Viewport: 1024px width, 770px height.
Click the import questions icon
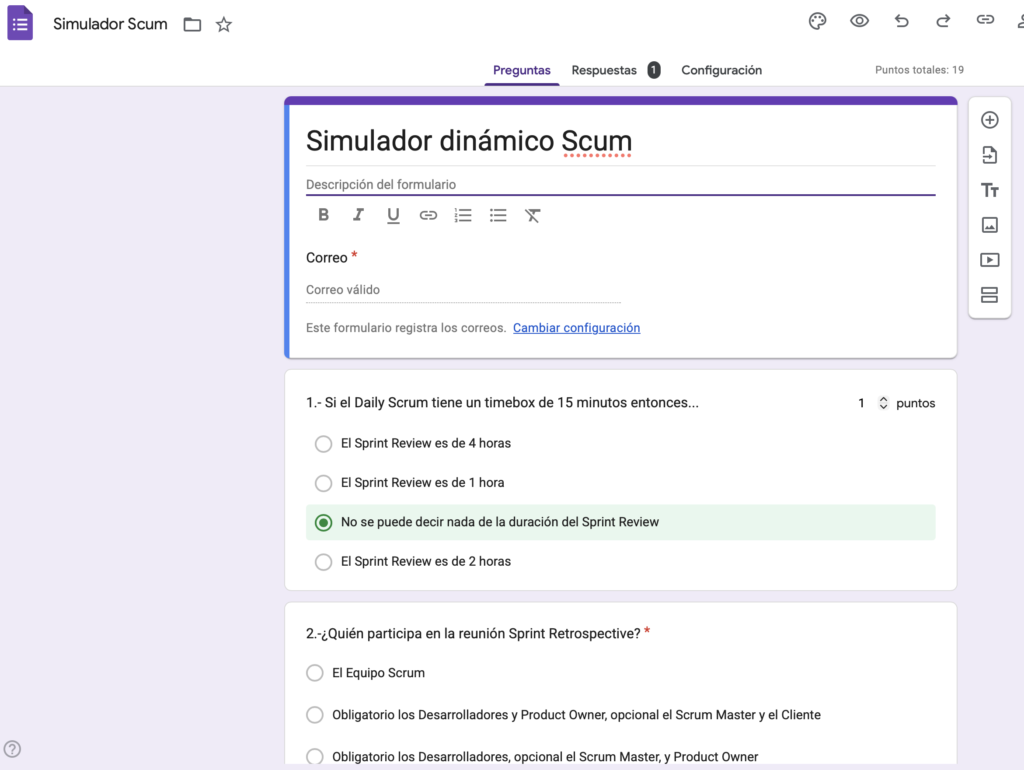click(x=989, y=155)
